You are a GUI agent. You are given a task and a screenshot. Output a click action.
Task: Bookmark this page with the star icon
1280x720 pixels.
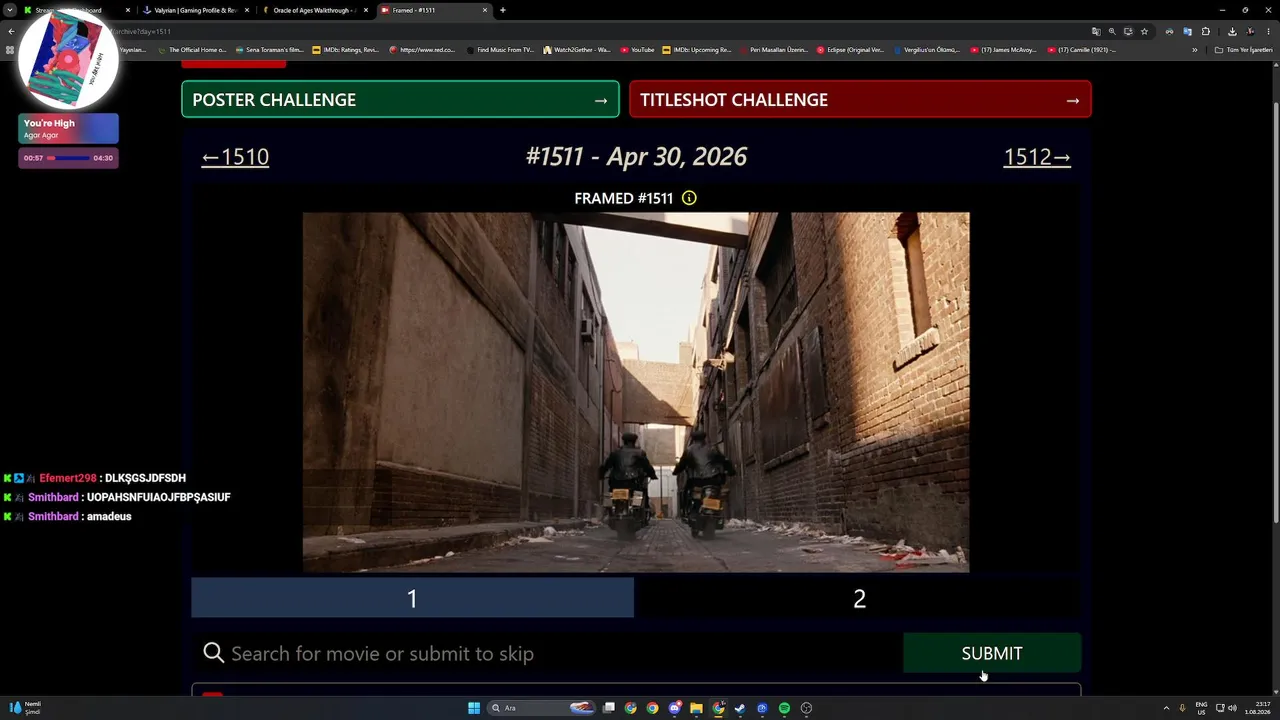1144,31
